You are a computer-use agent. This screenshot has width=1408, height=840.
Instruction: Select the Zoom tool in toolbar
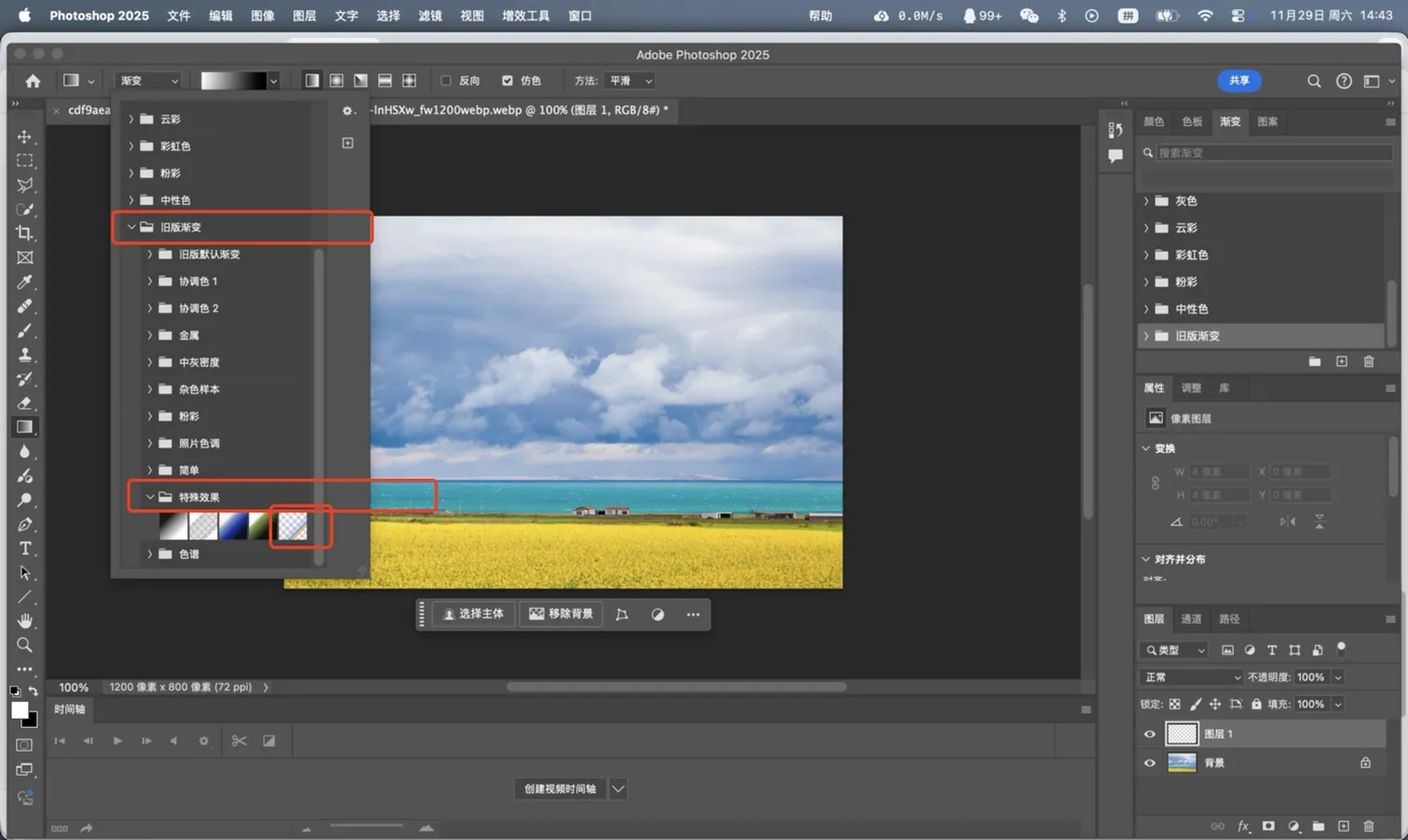coord(25,645)
